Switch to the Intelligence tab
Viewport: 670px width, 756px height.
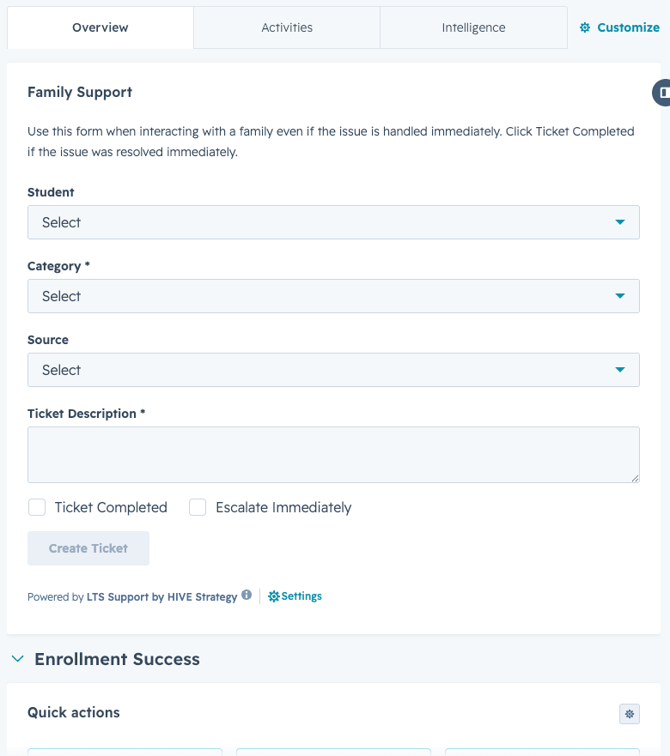(x=473, y=27)
